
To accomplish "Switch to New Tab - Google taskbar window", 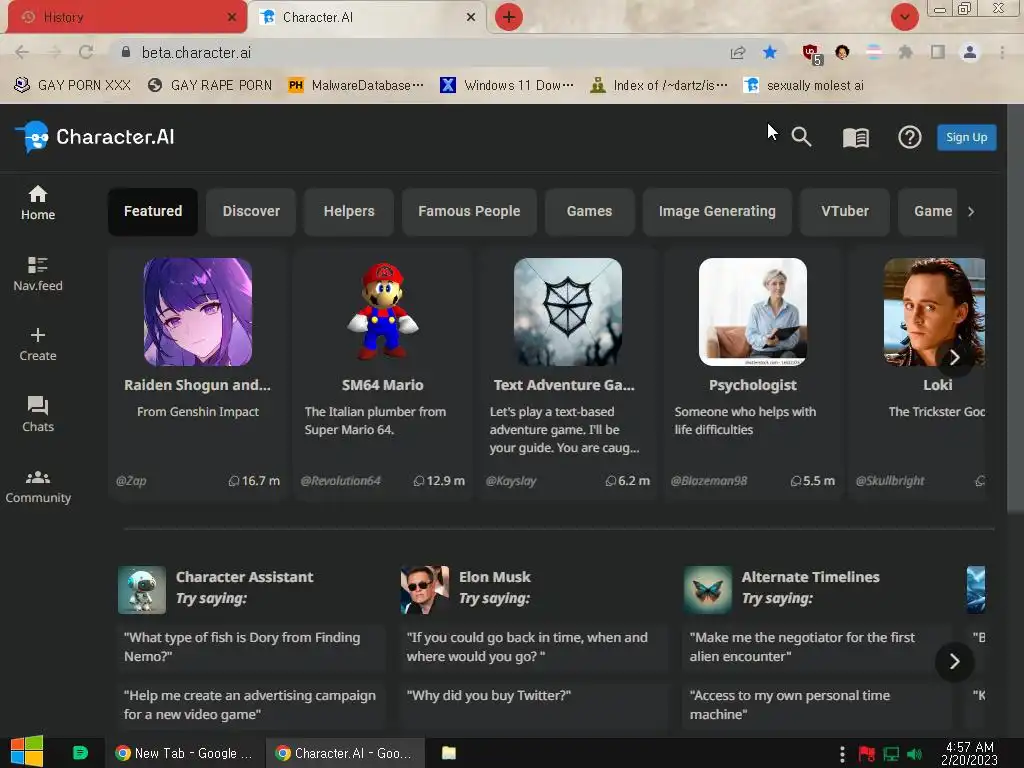I will pyautogui.click(x=184, y=753).
